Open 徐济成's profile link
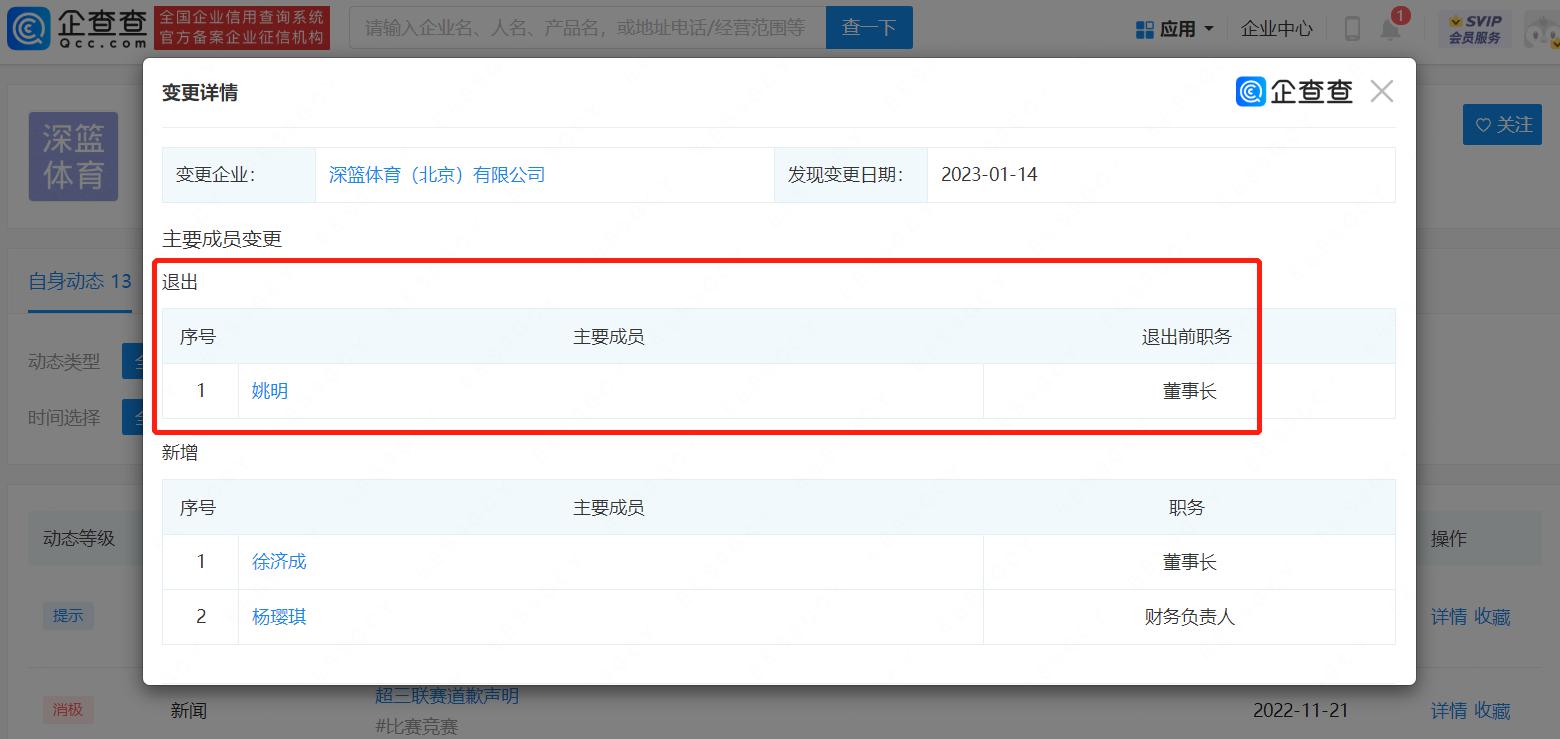The image size is (1560, 739). pos(279,562)
